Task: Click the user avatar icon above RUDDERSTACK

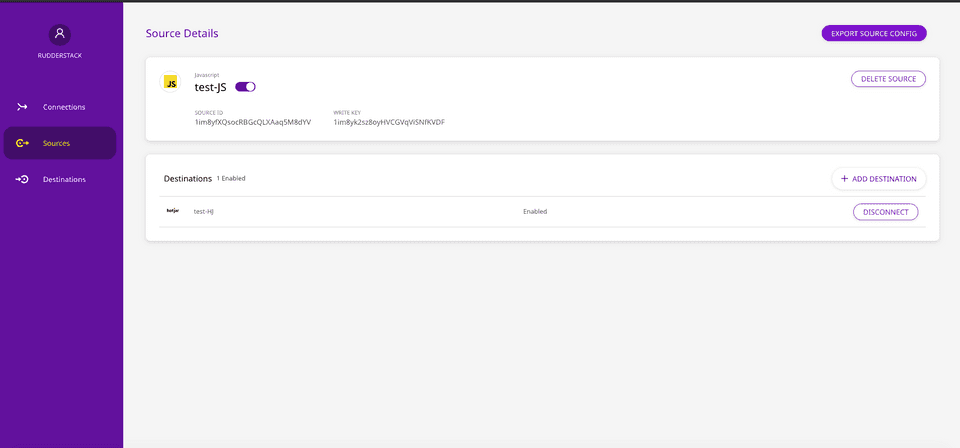Action: (60, 33)
